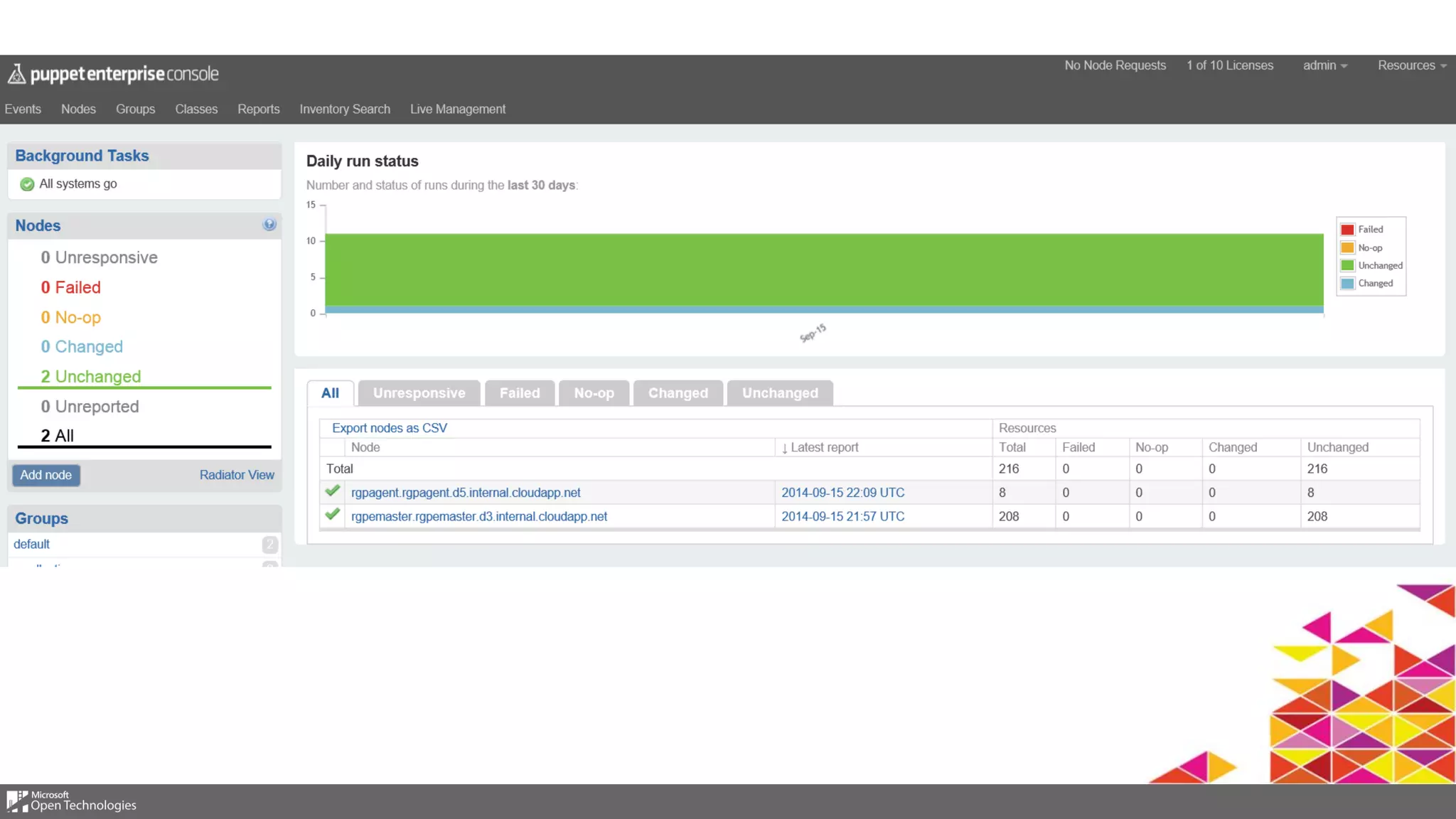Screen dimensions: 1456x819
Task: Expand the Resources dropdown menu
Action: [x=1411, y=65]
